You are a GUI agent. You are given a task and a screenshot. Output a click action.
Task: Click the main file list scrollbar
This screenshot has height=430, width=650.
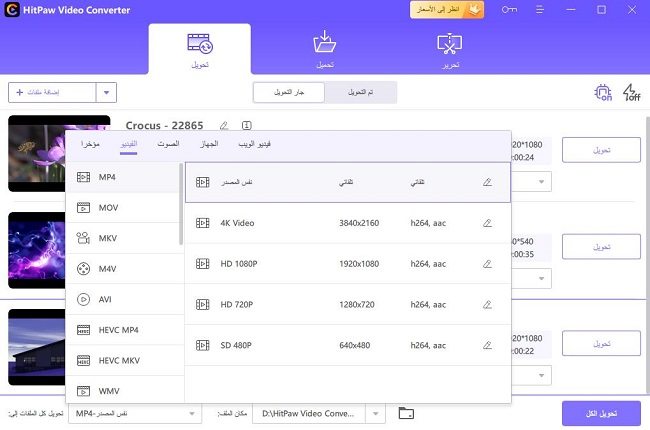[648, 255]
